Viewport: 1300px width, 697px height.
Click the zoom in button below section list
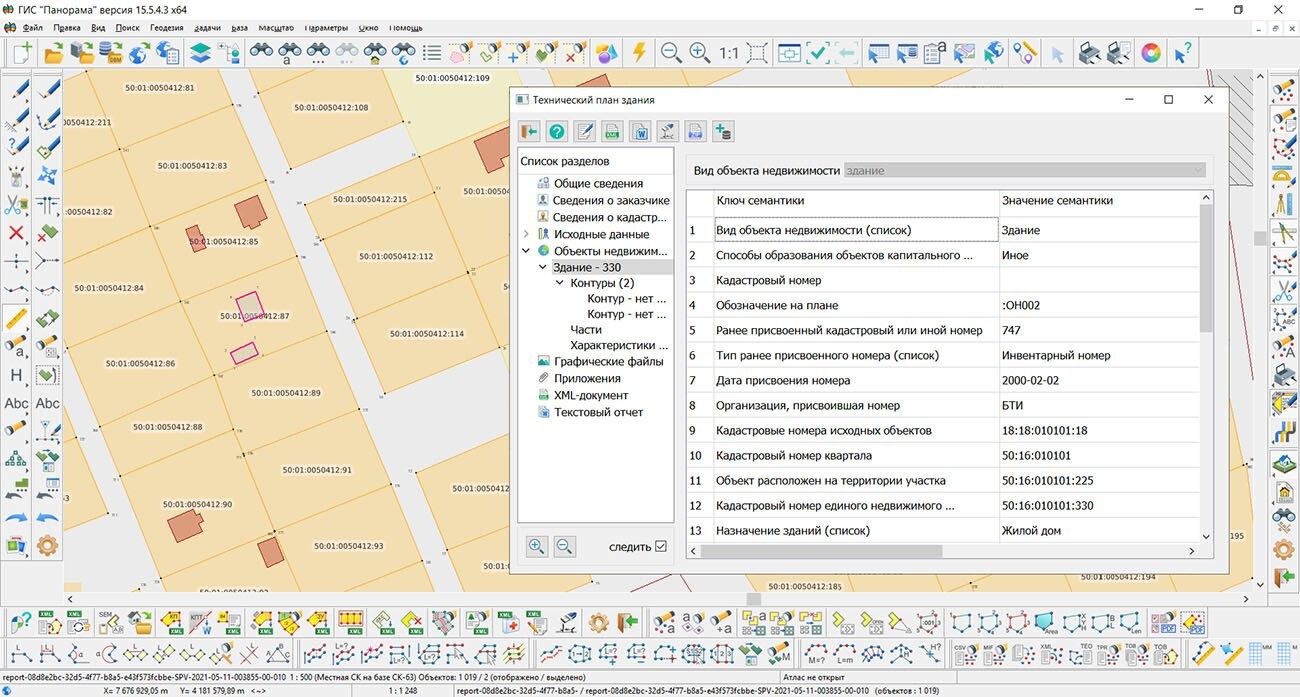(537, 546)
